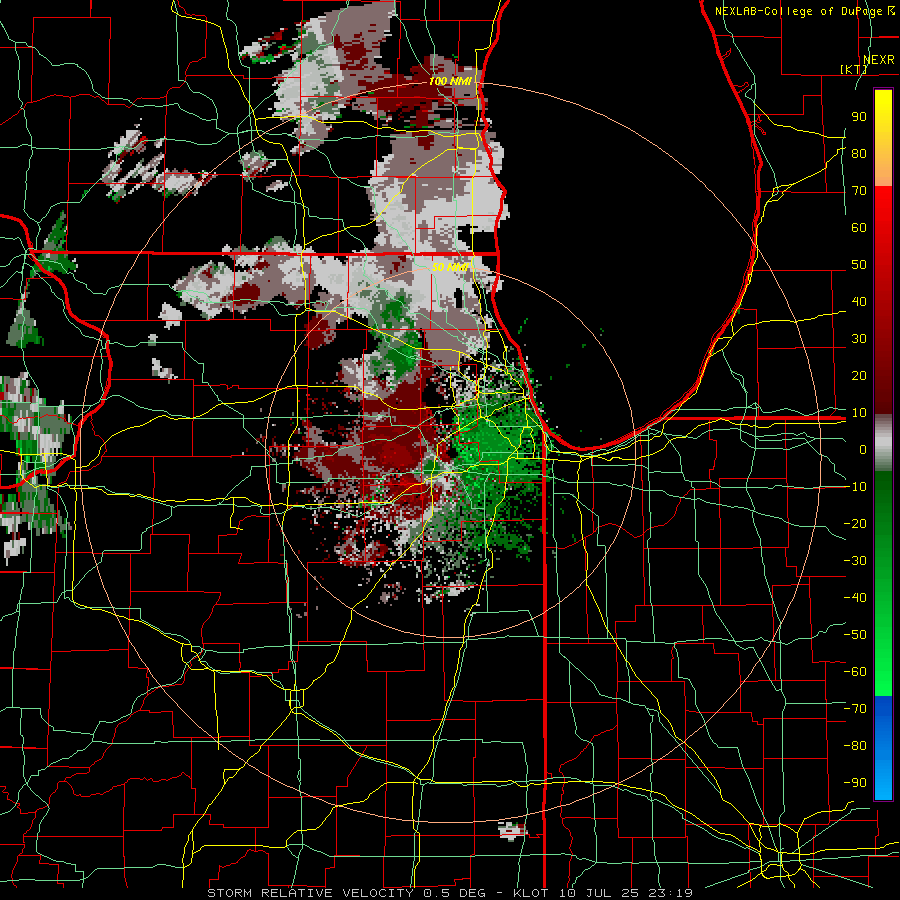This screenshot has width=900, height=900.
Task: Click the KLOT 10 JUL 25 23:19 timestamp
Action: click(602, 893)
